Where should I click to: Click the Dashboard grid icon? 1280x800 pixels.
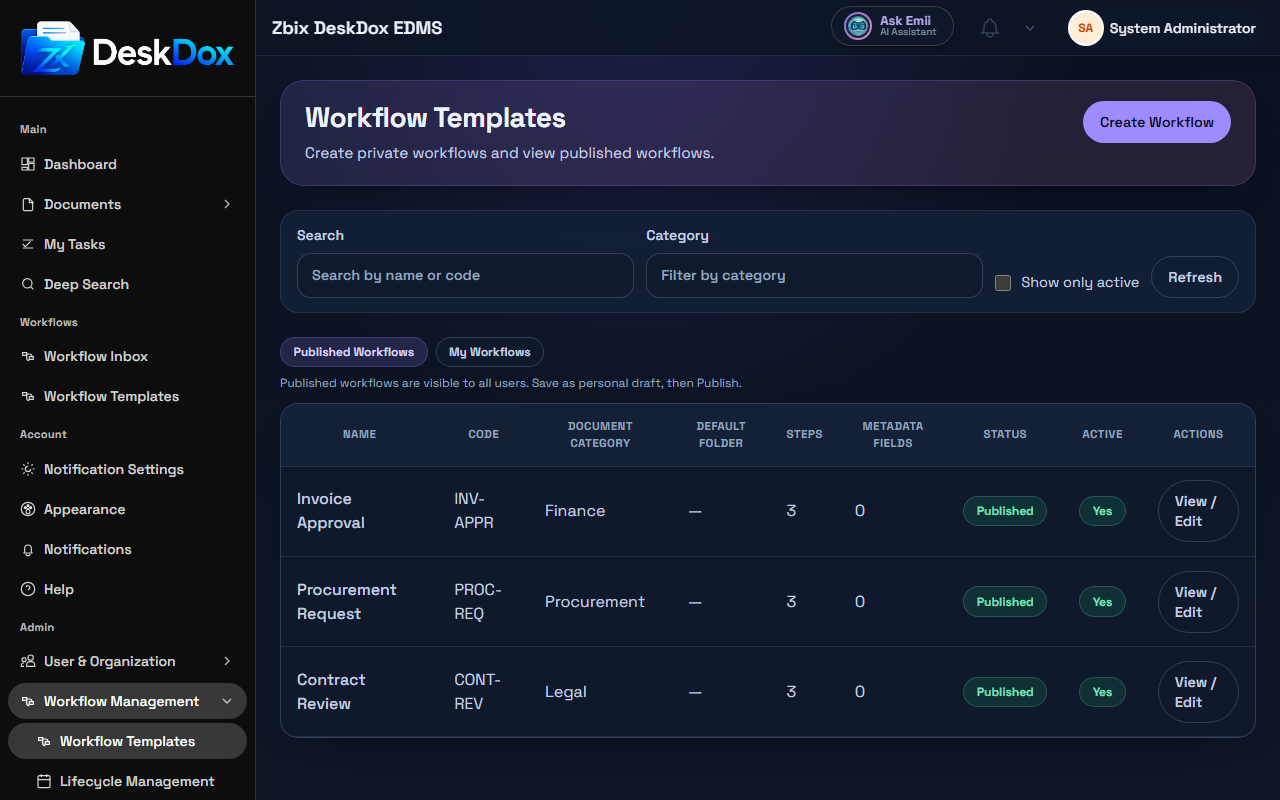(28, 164)
